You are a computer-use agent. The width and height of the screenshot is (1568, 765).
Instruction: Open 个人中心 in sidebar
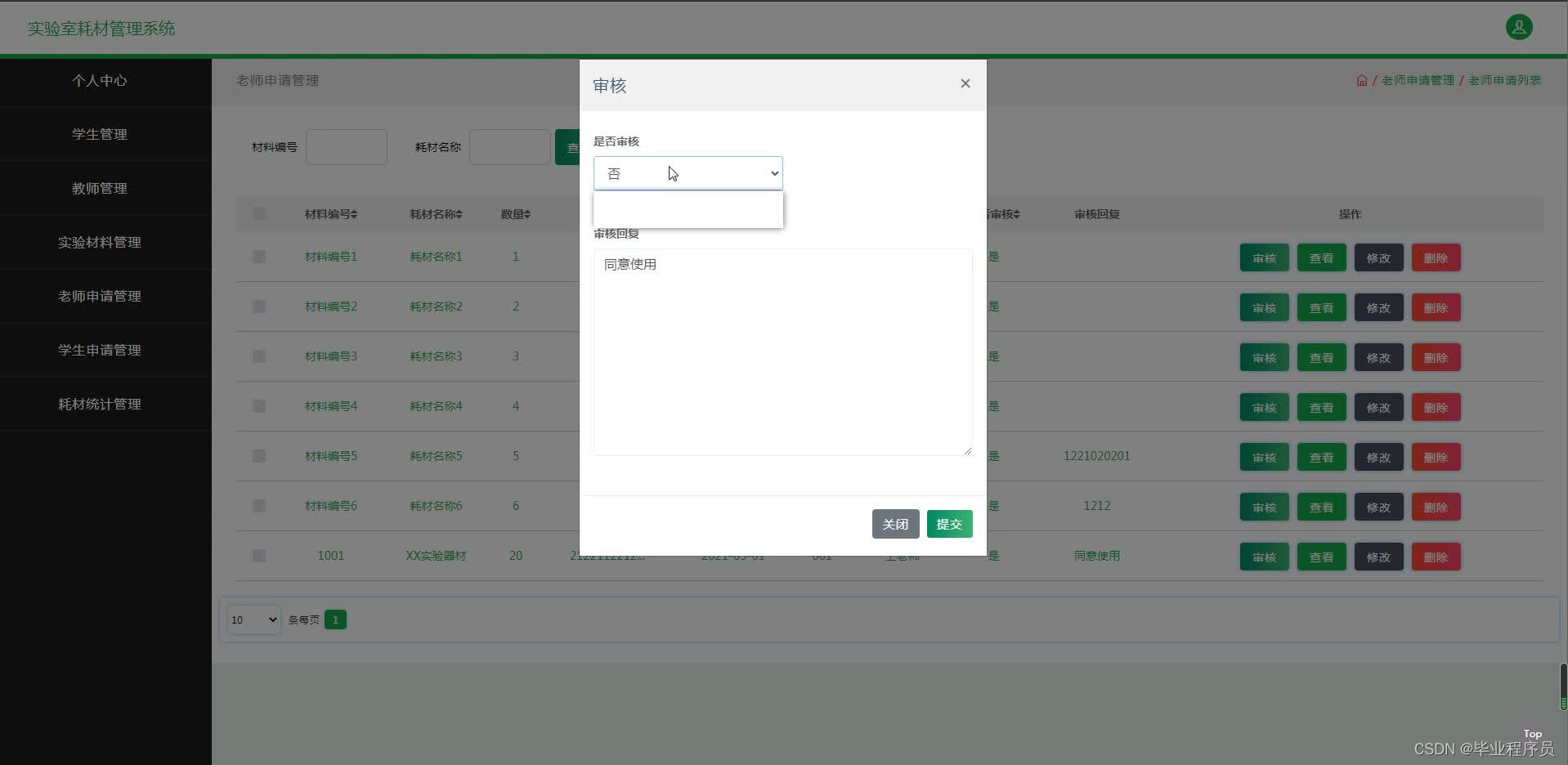pyautogui.click(x=100, y=80)
